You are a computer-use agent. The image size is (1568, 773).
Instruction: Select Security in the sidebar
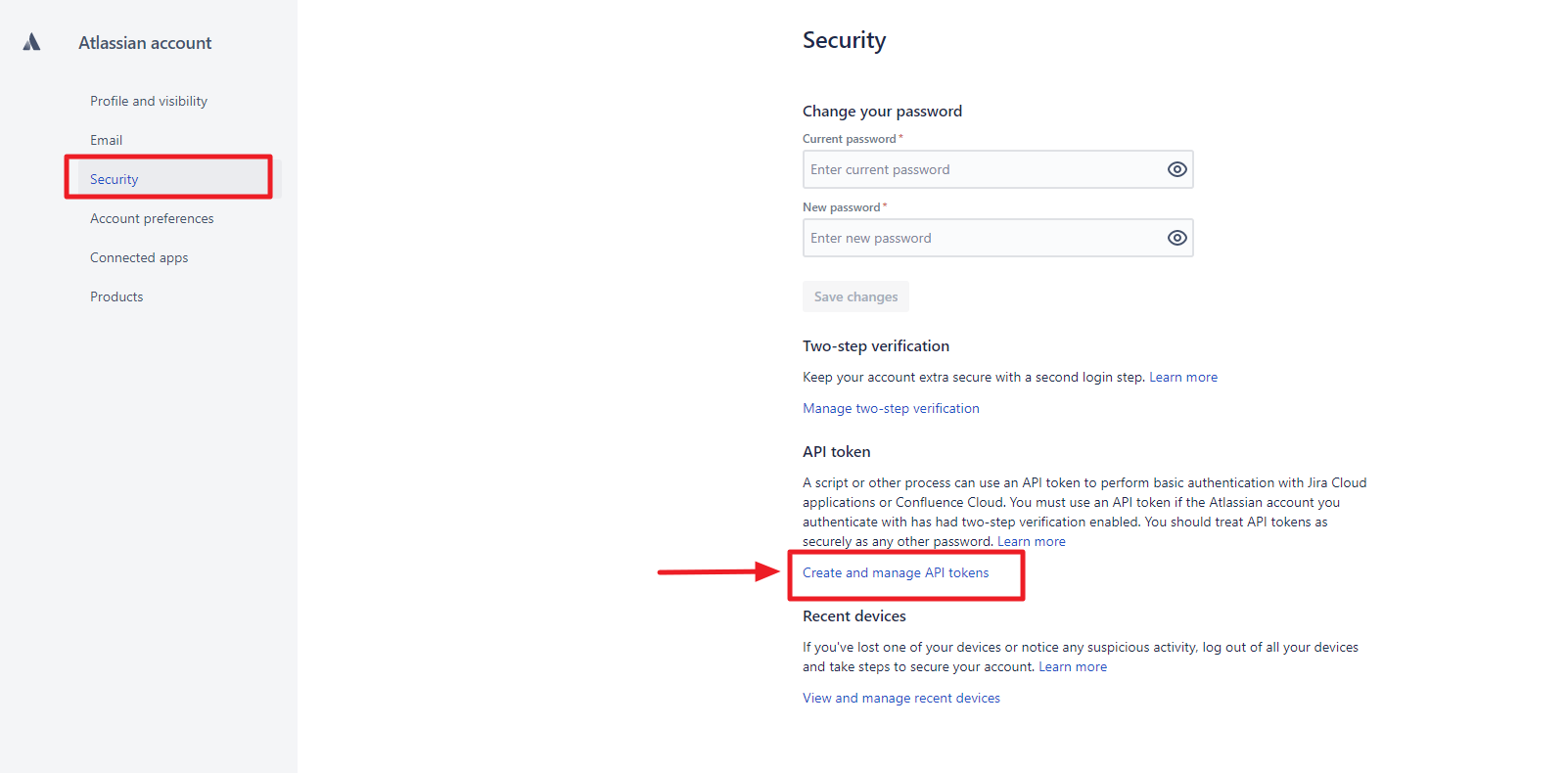pyautogui.click(x=115, y=179)
